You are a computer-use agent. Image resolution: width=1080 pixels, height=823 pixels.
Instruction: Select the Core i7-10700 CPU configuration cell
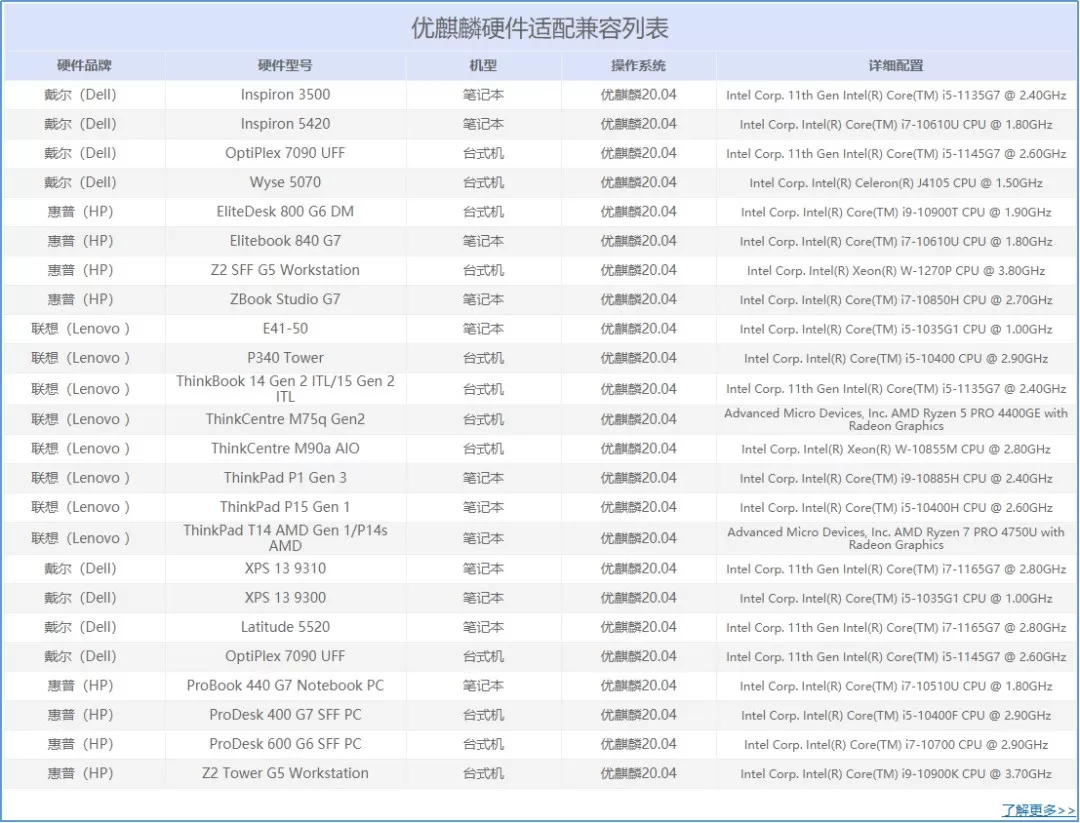[x=896, y=745]
